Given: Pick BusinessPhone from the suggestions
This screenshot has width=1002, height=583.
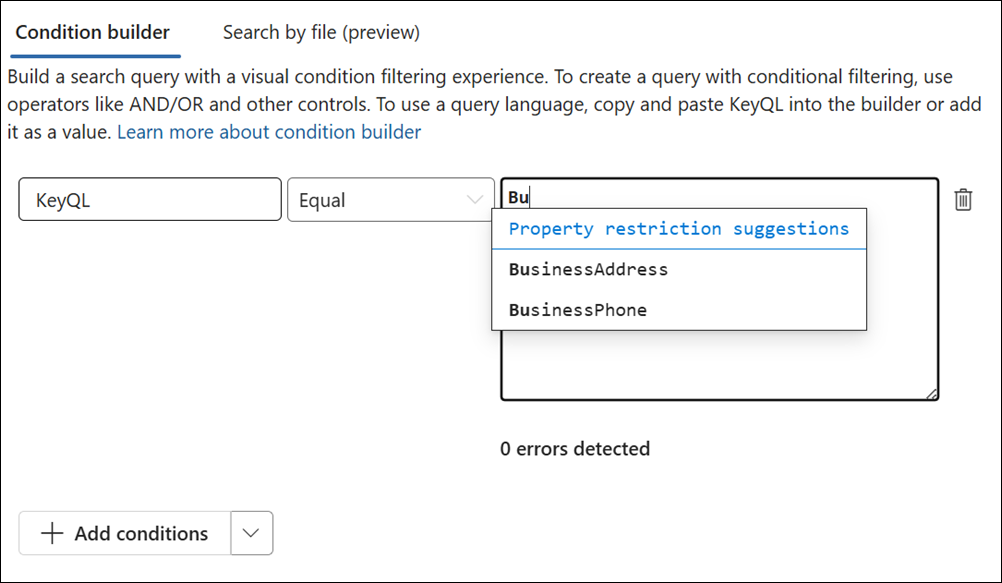Looking at the screenshot, I should 578,310.
